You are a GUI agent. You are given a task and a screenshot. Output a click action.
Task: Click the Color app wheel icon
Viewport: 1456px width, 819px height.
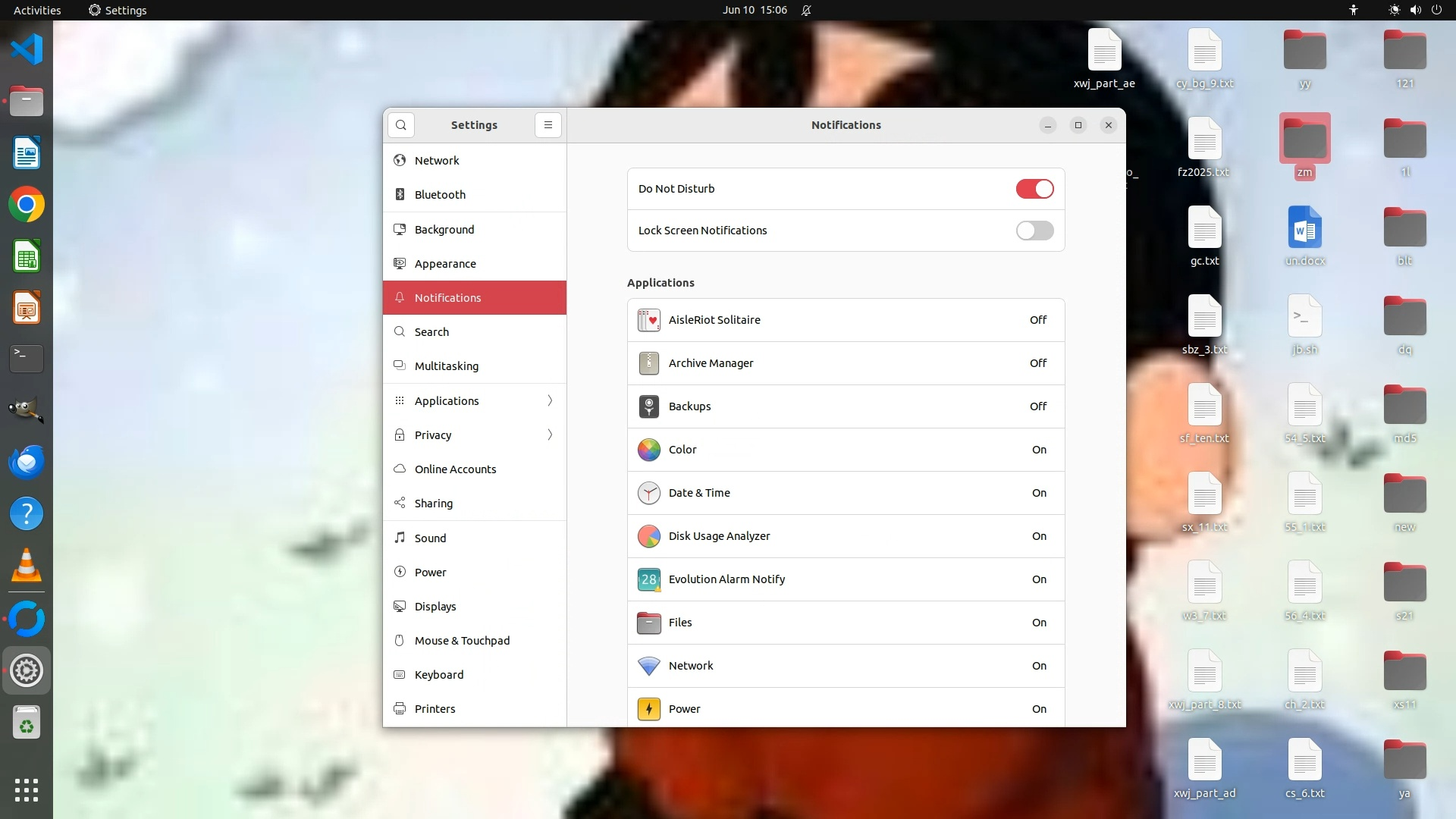pos(648,450)
